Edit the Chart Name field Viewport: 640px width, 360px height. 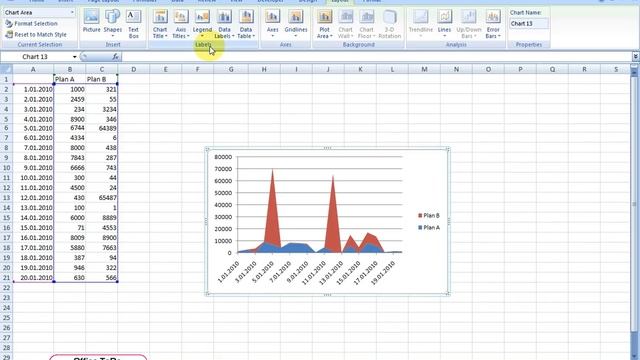point(528,24)
